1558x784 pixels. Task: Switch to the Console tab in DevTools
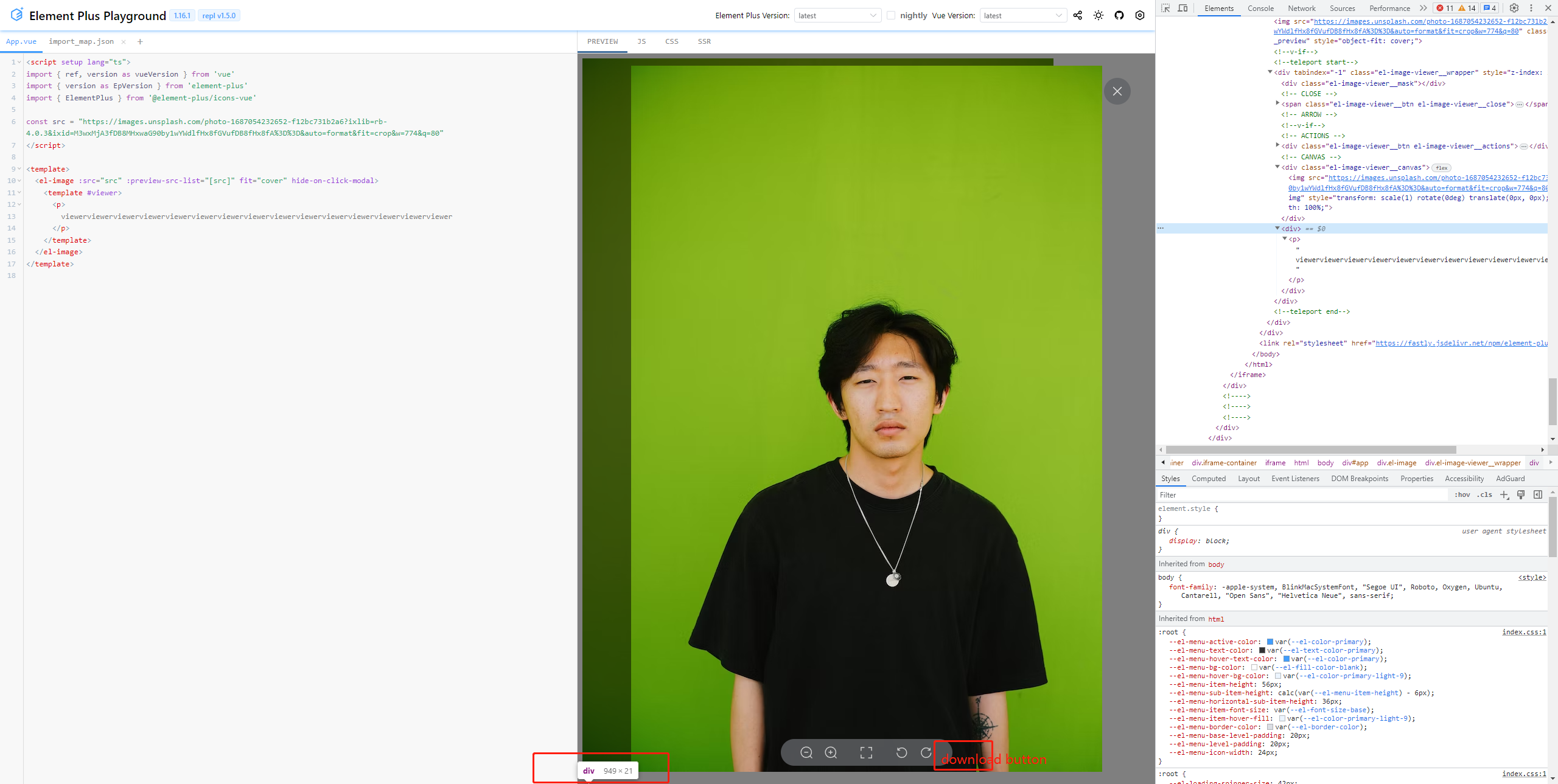click(x=1260, y=8)
